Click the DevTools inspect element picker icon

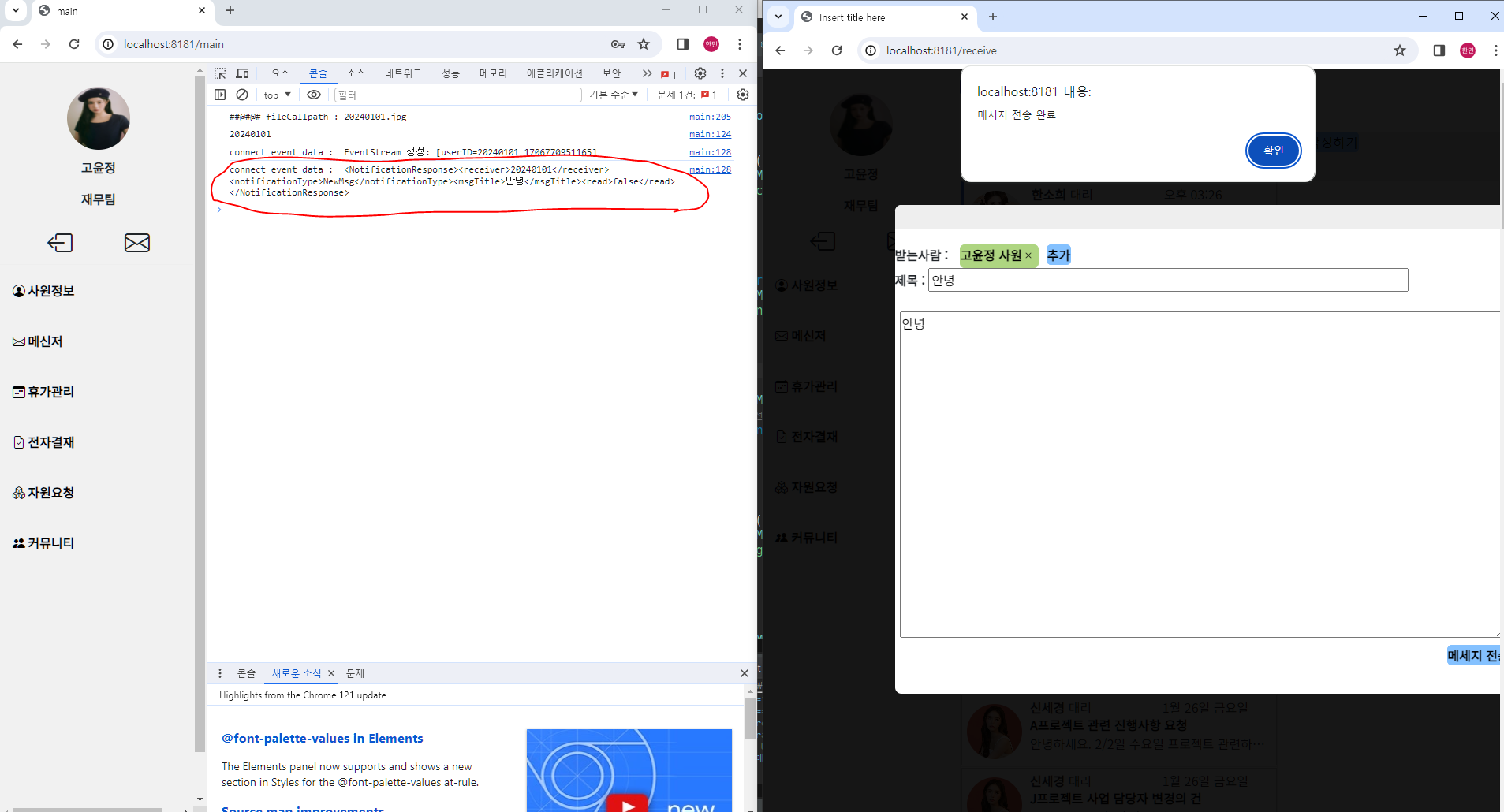220,73
